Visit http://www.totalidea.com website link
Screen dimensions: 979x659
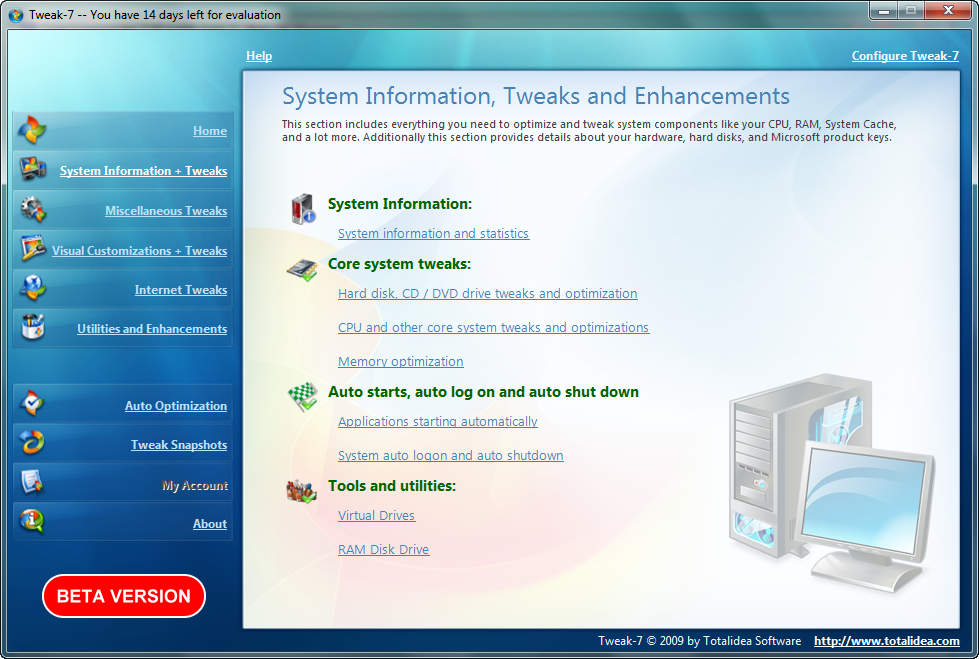(x=887, y=641)
